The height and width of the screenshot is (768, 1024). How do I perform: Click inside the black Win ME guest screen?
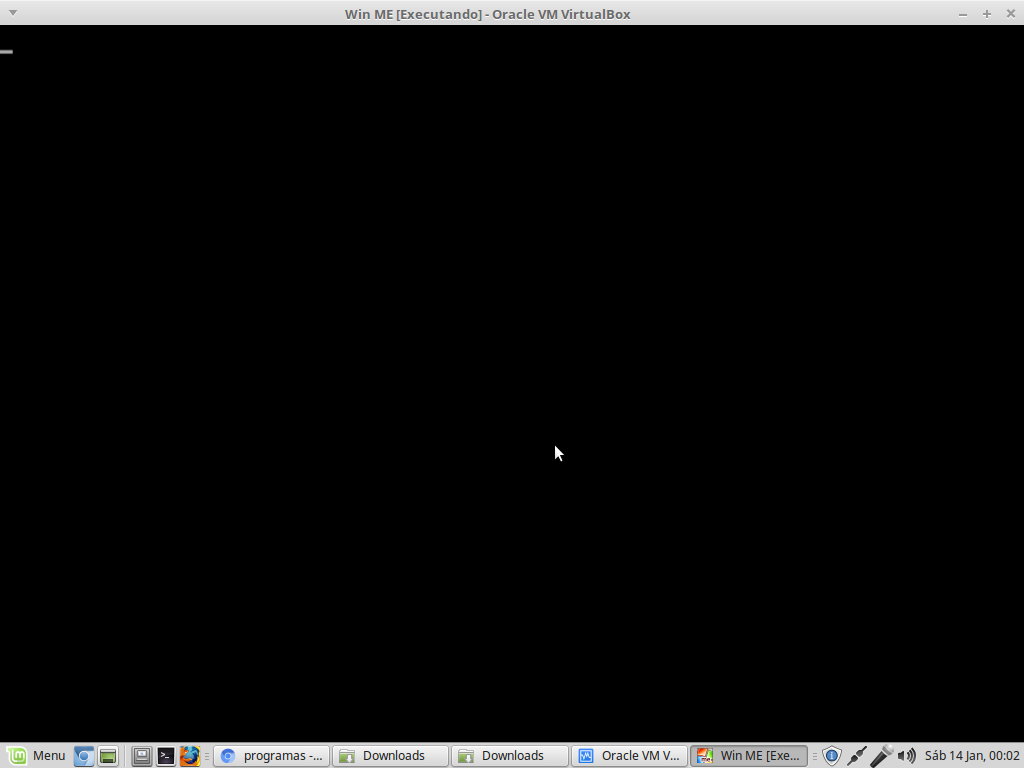tap(512, 384)
